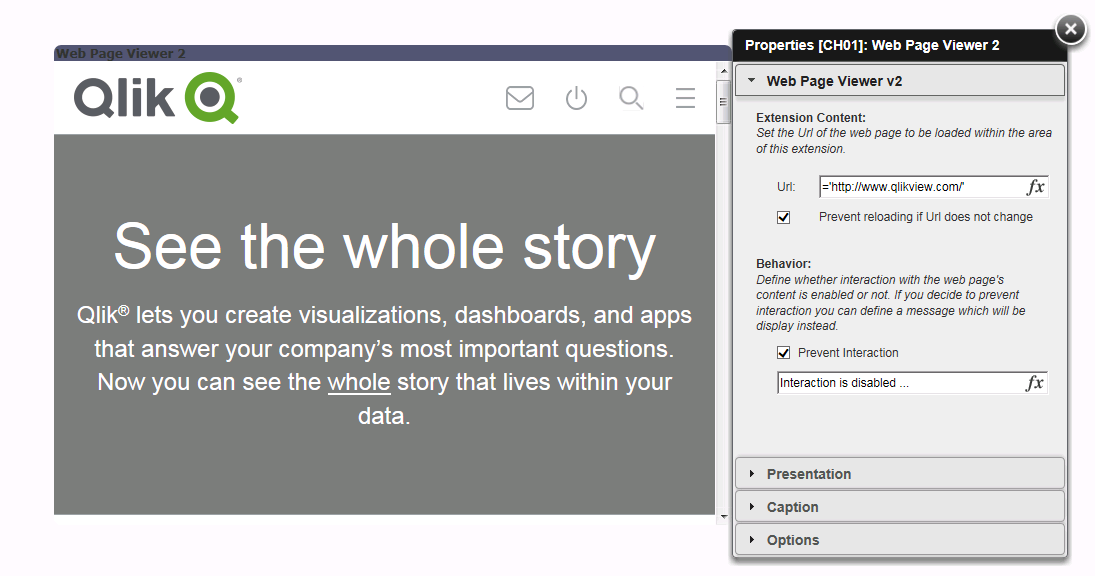1095x576 pixels.
Task: Open expression editor for interaction message
Action: (1036, 383)
